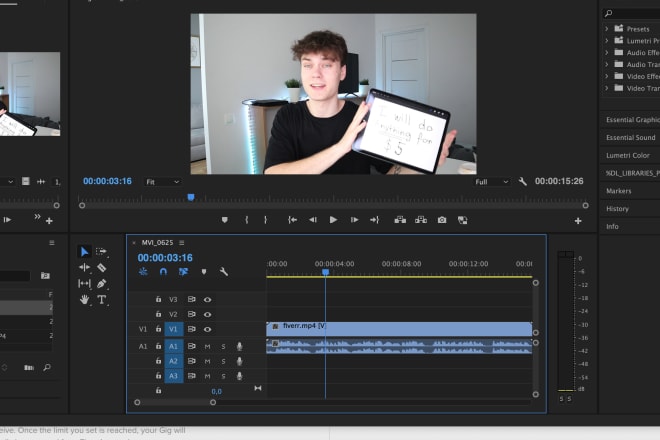The width and height of the screenshot is (660, 440).
Task: Open the Essential Sound panel
Action: 630,137
